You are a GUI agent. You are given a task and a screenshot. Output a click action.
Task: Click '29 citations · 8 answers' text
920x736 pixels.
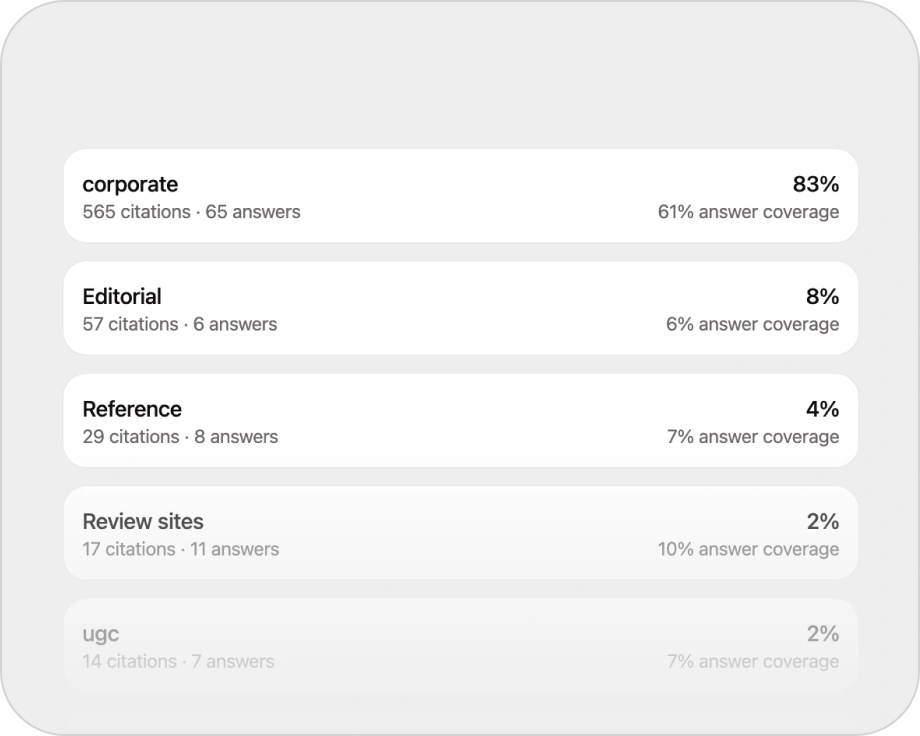pos(180,437)
